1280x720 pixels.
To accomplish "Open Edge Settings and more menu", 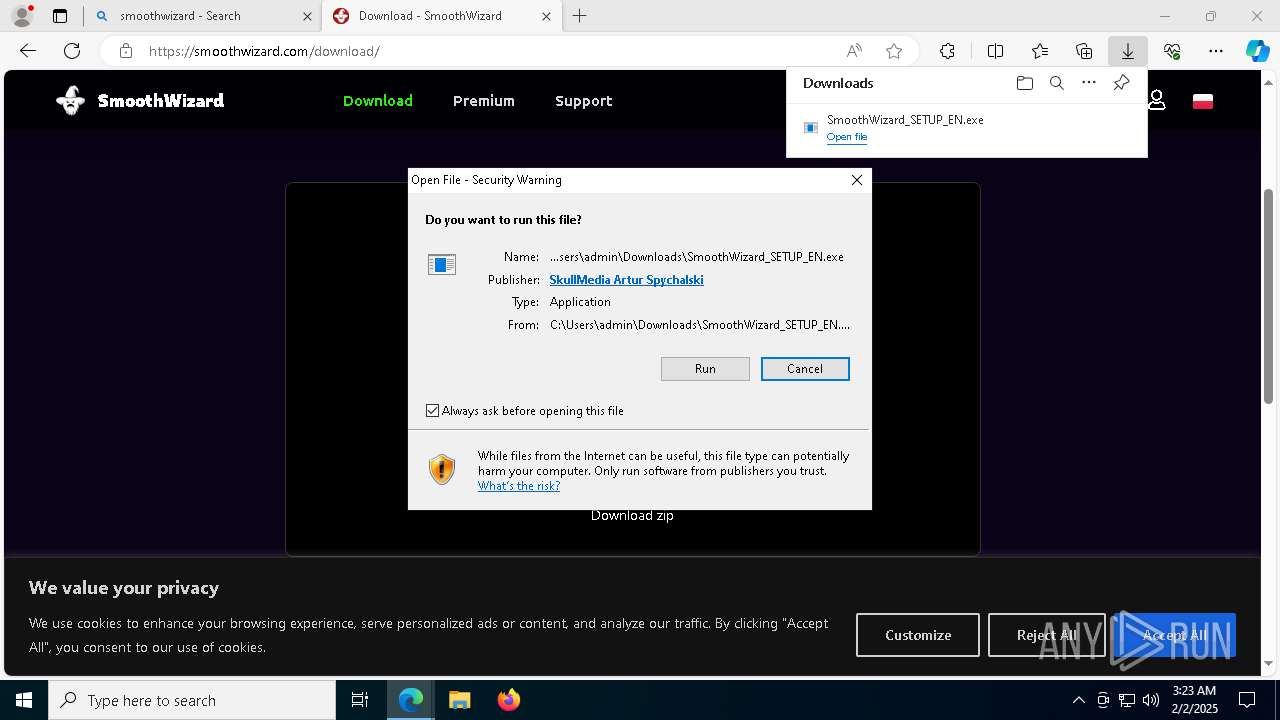I will click(x=1216, y=51).
